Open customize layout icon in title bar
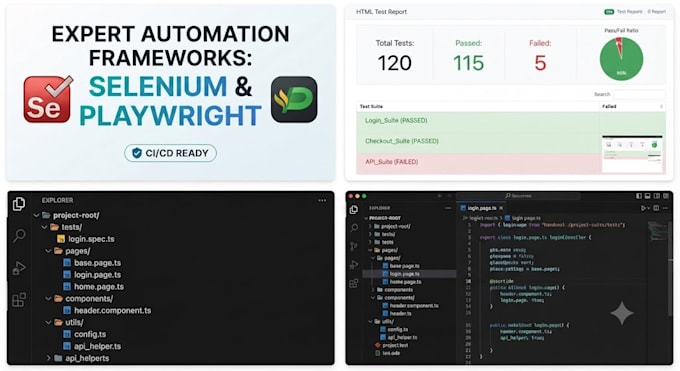Screen dimensions: 680x371 point(666,196)
